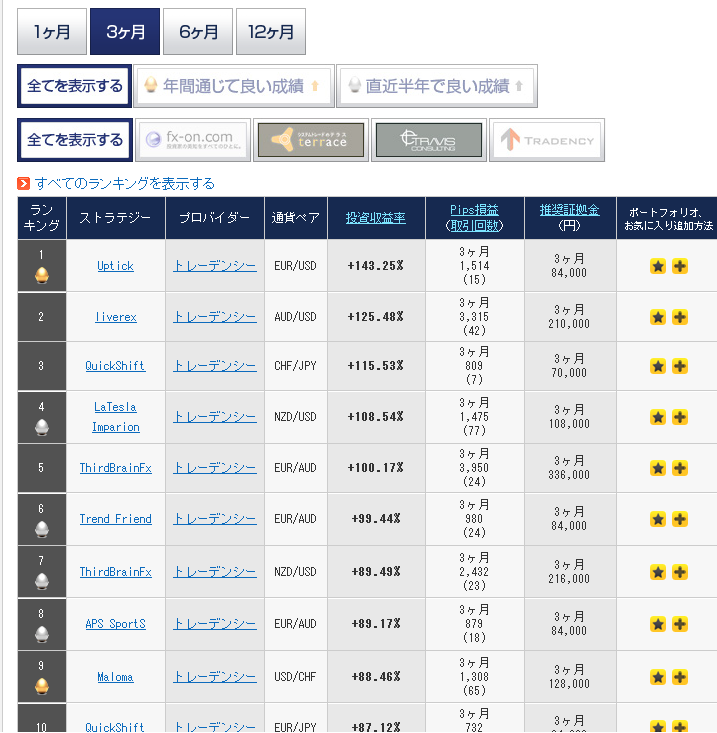
Task: Filter by 年間通じて良い成績
Action: coord(233,86)
